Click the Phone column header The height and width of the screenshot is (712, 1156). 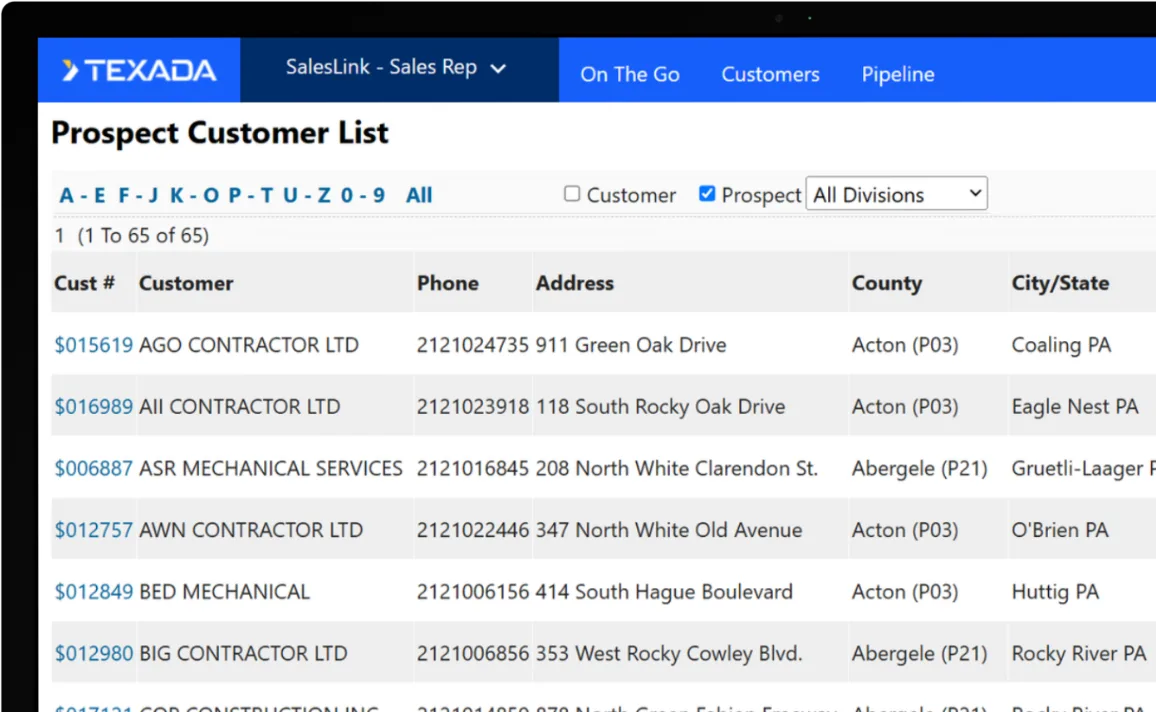click(x=448, y=283)
